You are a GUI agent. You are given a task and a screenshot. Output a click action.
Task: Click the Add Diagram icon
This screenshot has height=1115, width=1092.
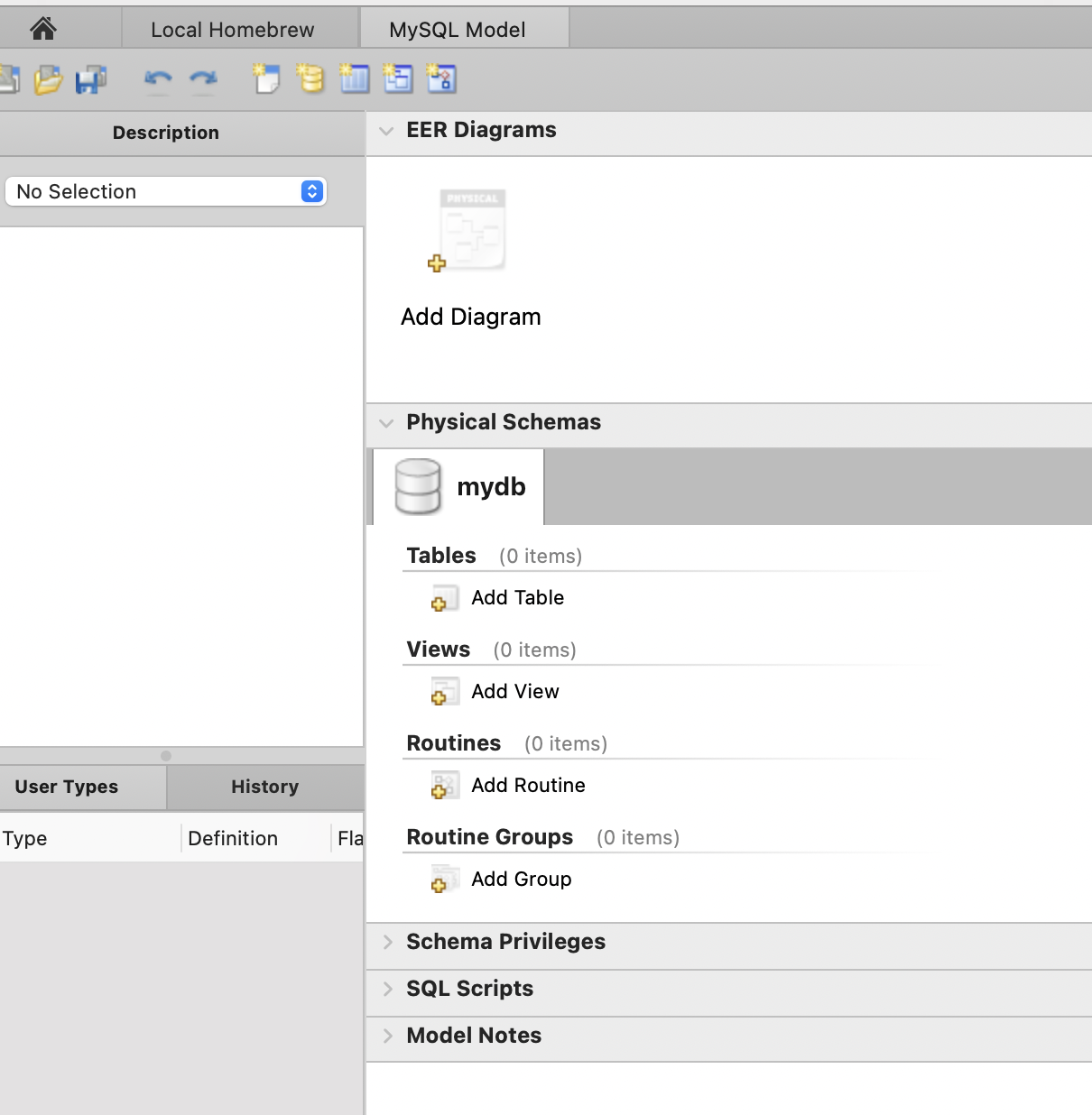tap(470, 232)
